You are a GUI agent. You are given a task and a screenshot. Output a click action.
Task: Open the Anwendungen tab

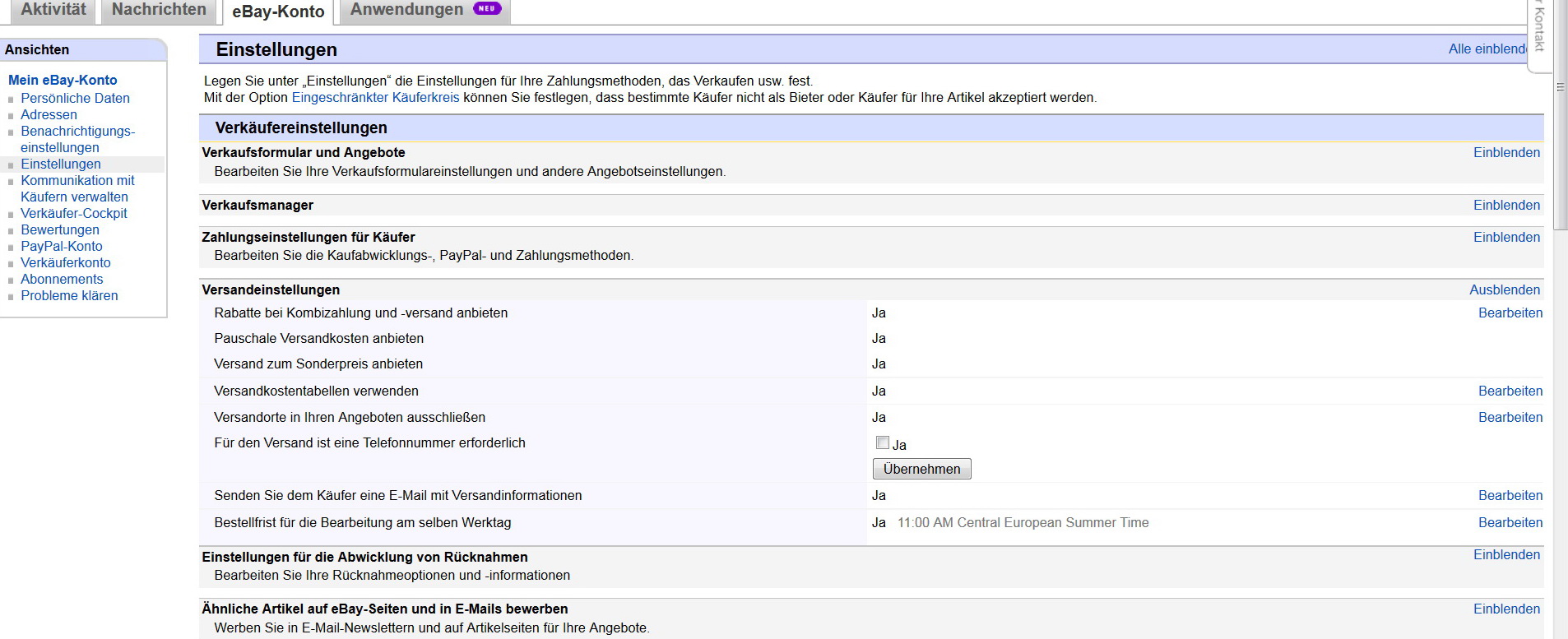(406, 10)
